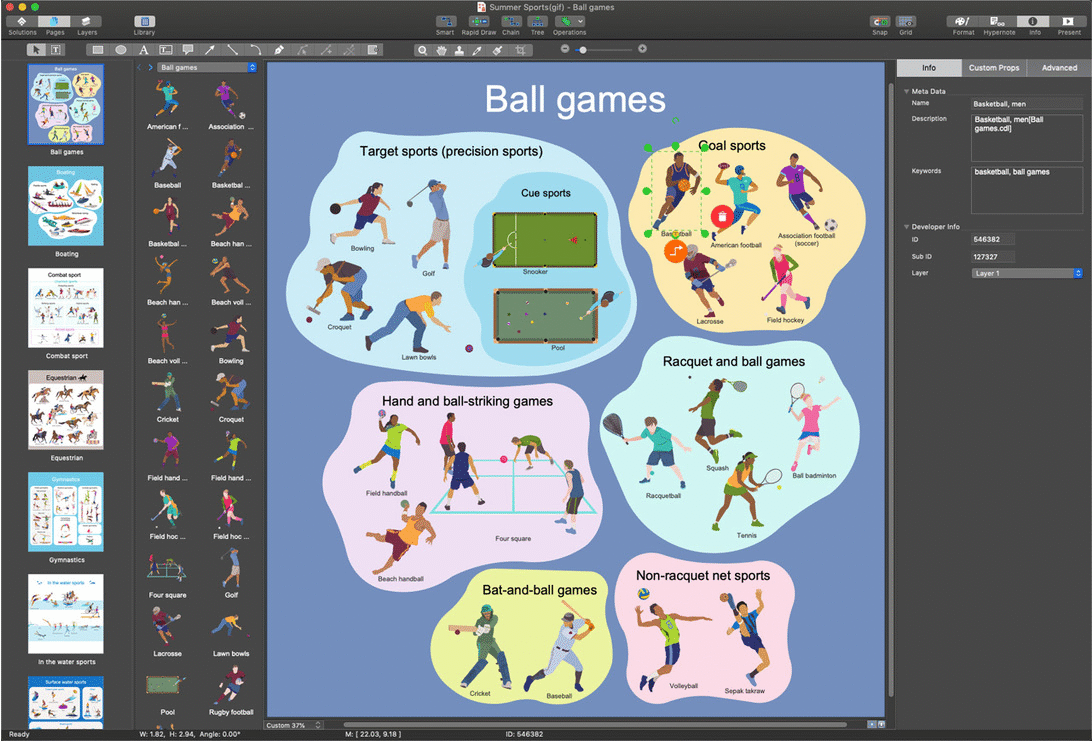Open the Custom 37% zoom dropdown

click(293, 725)
